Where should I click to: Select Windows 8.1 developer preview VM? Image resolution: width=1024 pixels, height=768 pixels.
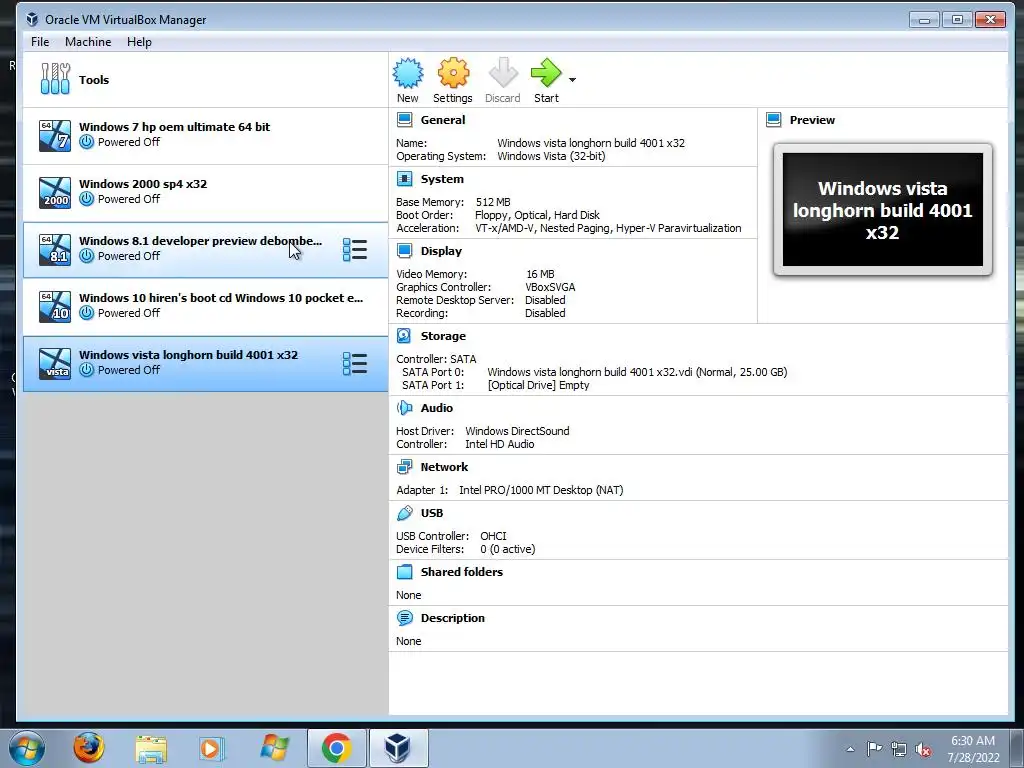pos(206,249)
